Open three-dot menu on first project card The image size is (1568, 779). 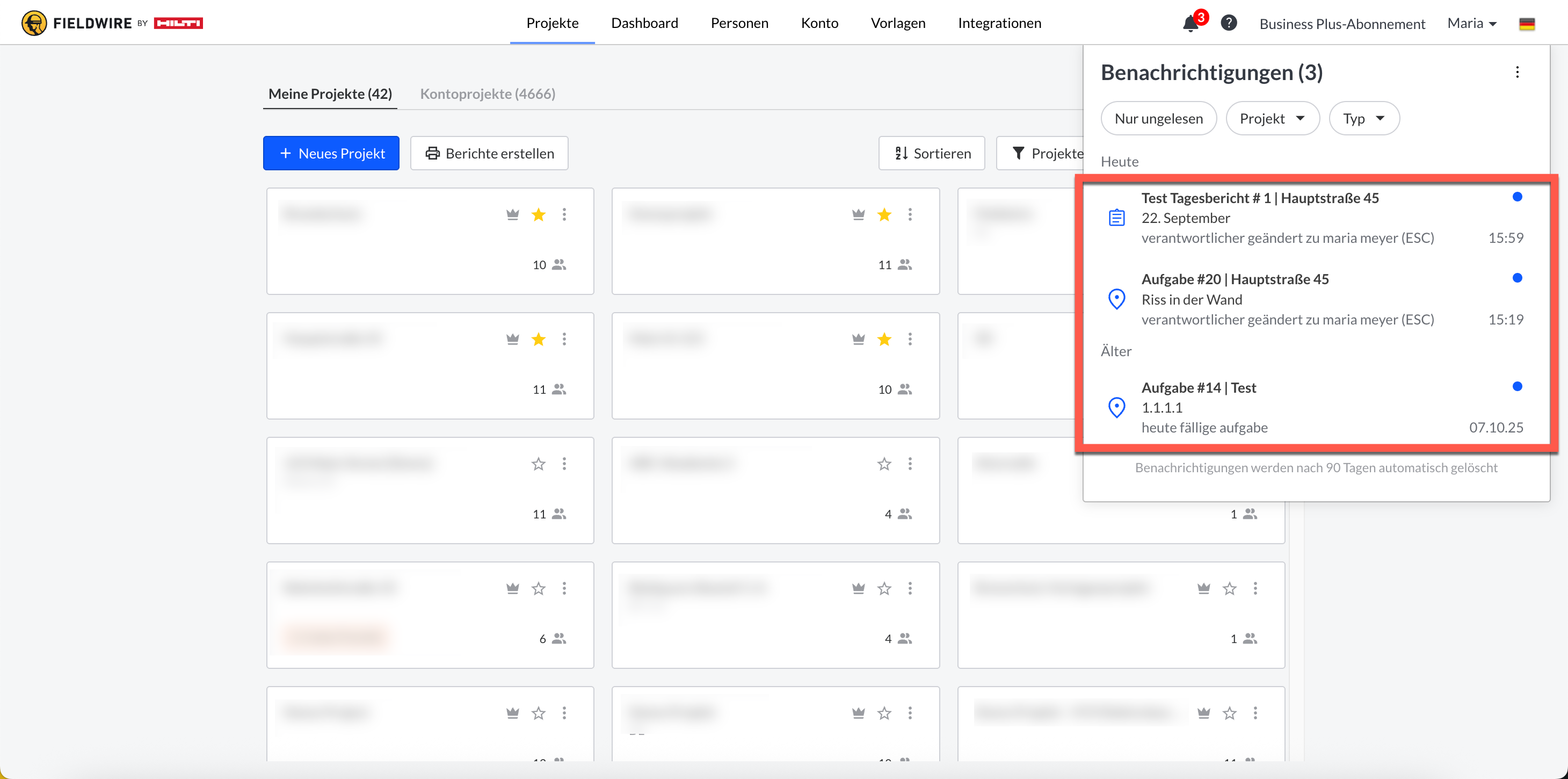564,214
